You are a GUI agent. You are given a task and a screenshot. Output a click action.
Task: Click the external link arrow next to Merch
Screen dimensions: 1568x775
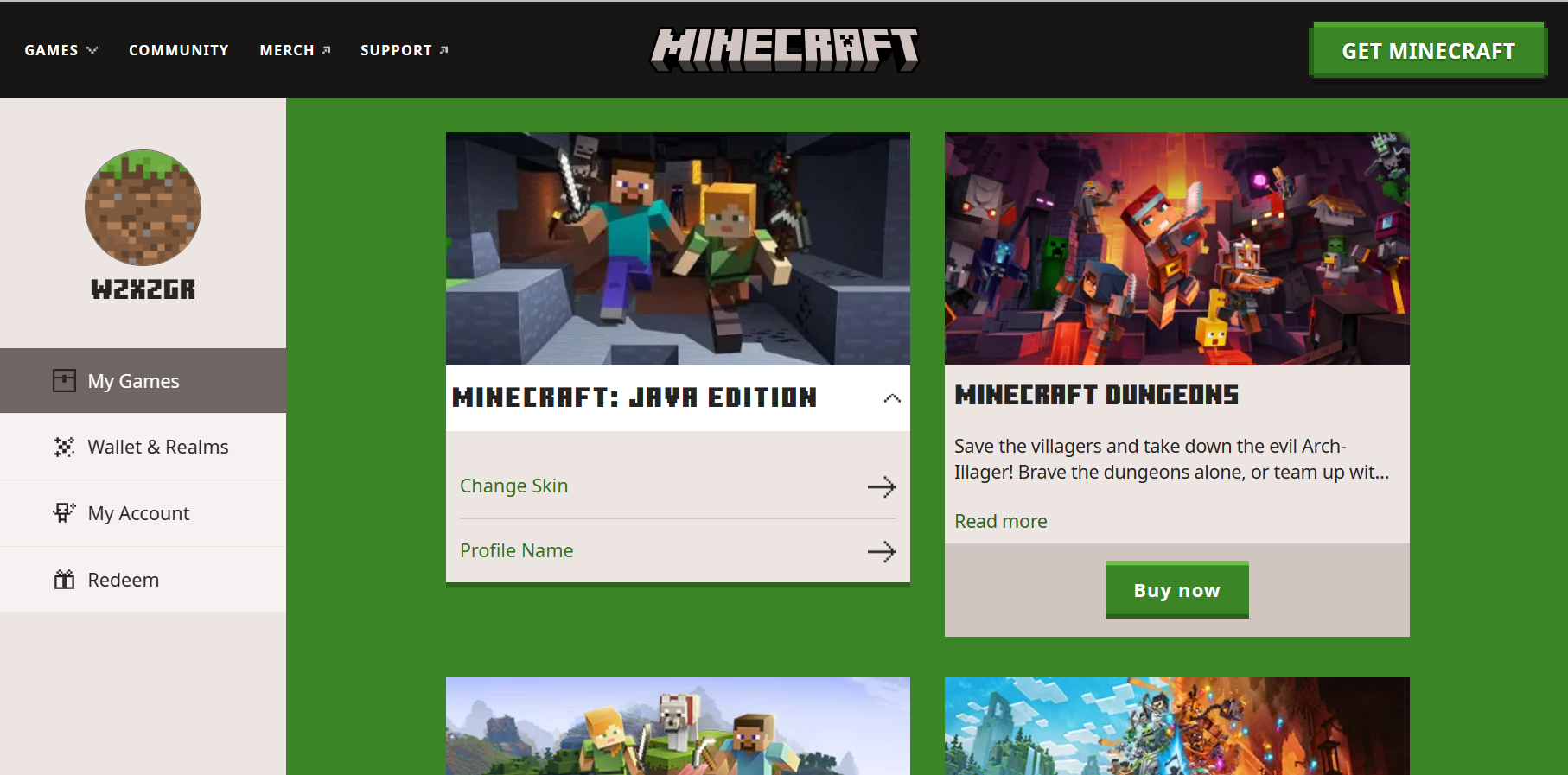click(x=327, y=50)
